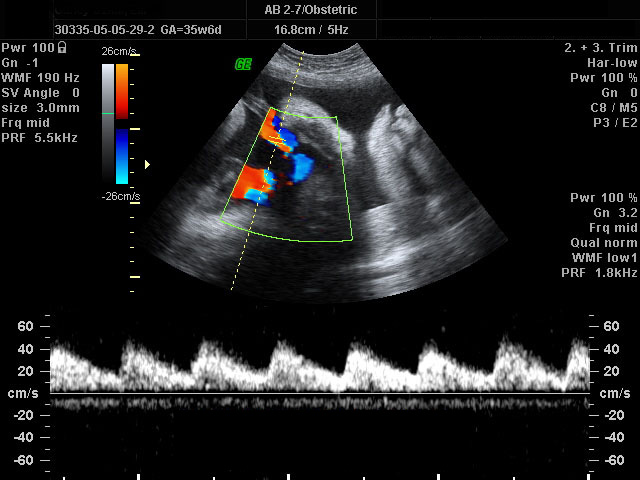Click the size 3.0mm sample volume setting
Viewport: 640px width, 480px height.
40,108
